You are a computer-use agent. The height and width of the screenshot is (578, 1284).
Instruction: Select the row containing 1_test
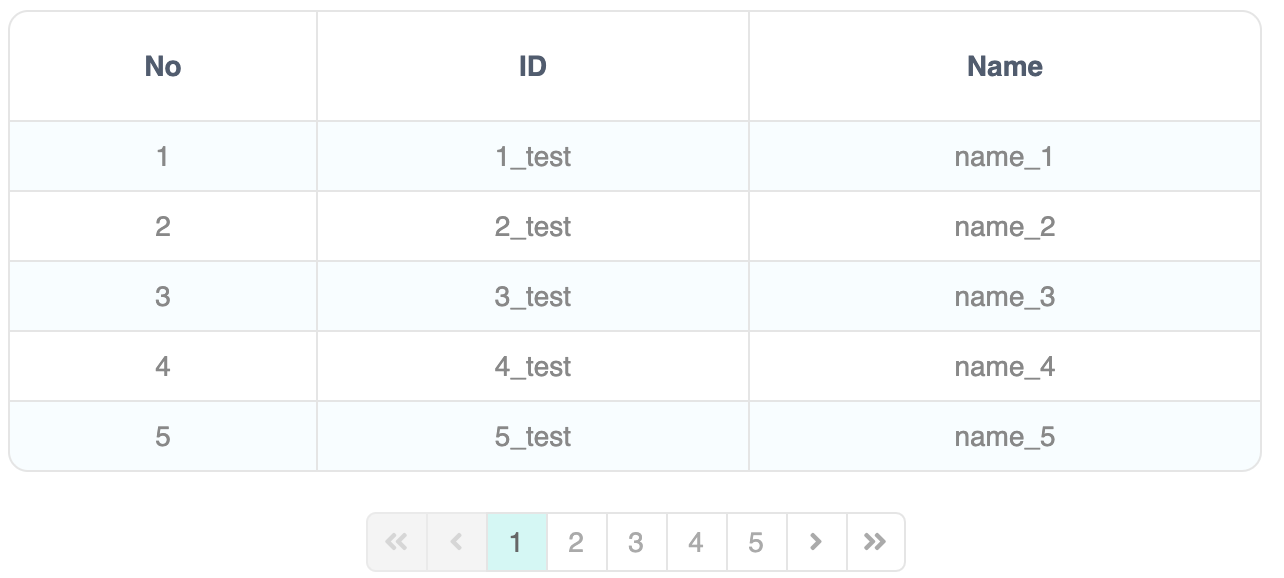click(533, 156)
